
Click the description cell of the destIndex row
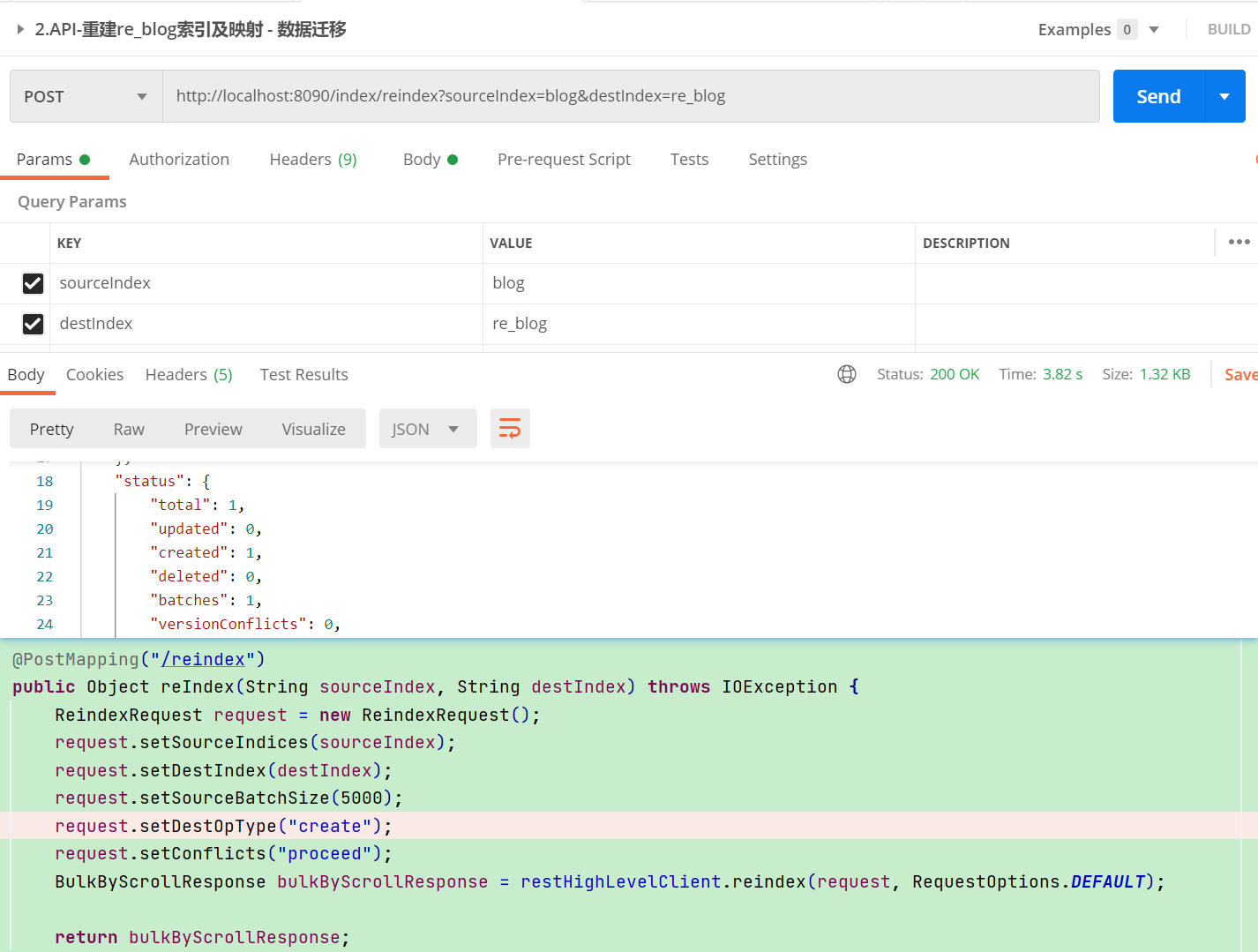[x=1087, y=324]
